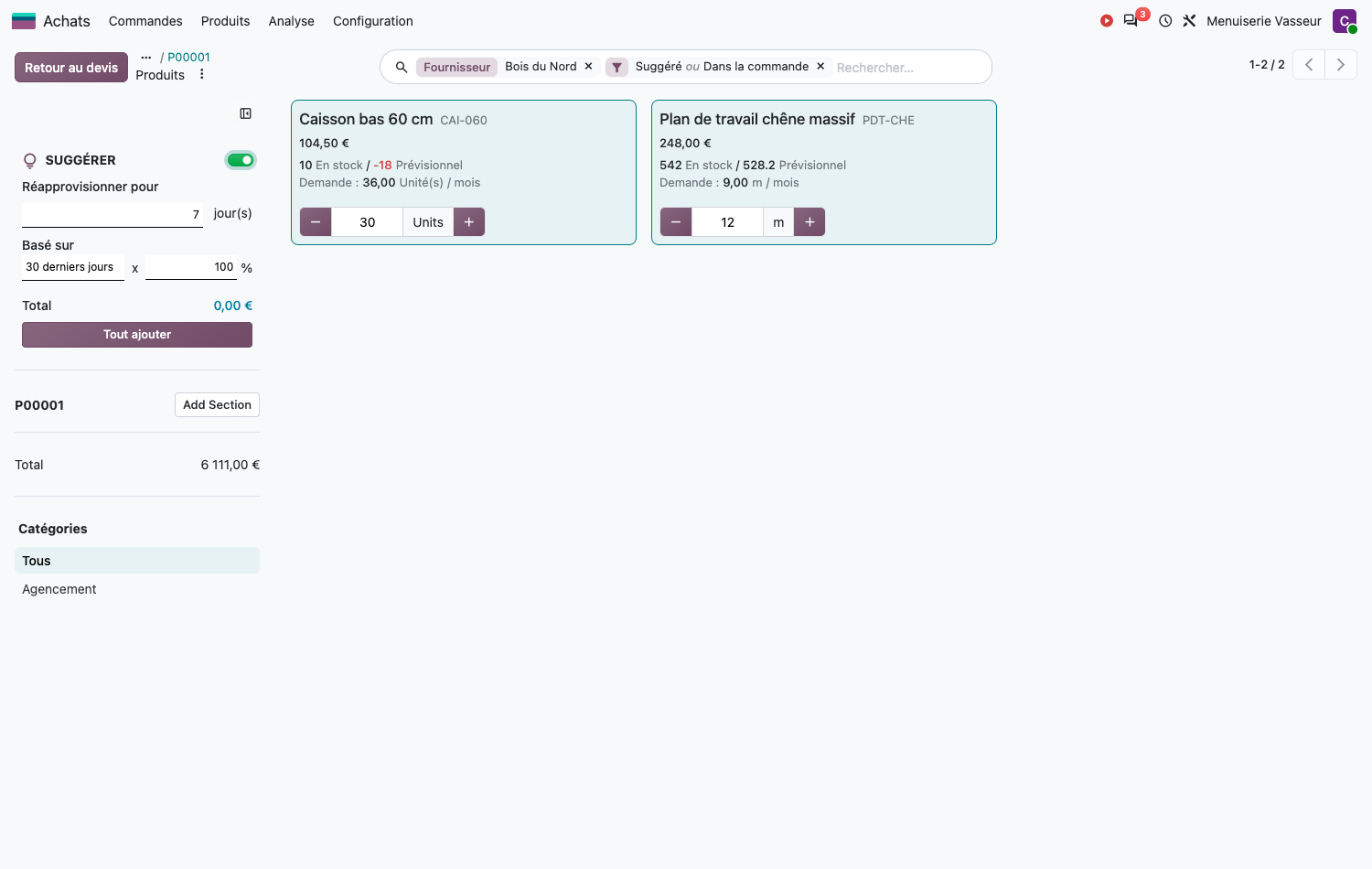Open the debug tools wrench icon
The height and width of the screenshot is (869, 1372).
pyautogui.click(x=1189, y=21)
